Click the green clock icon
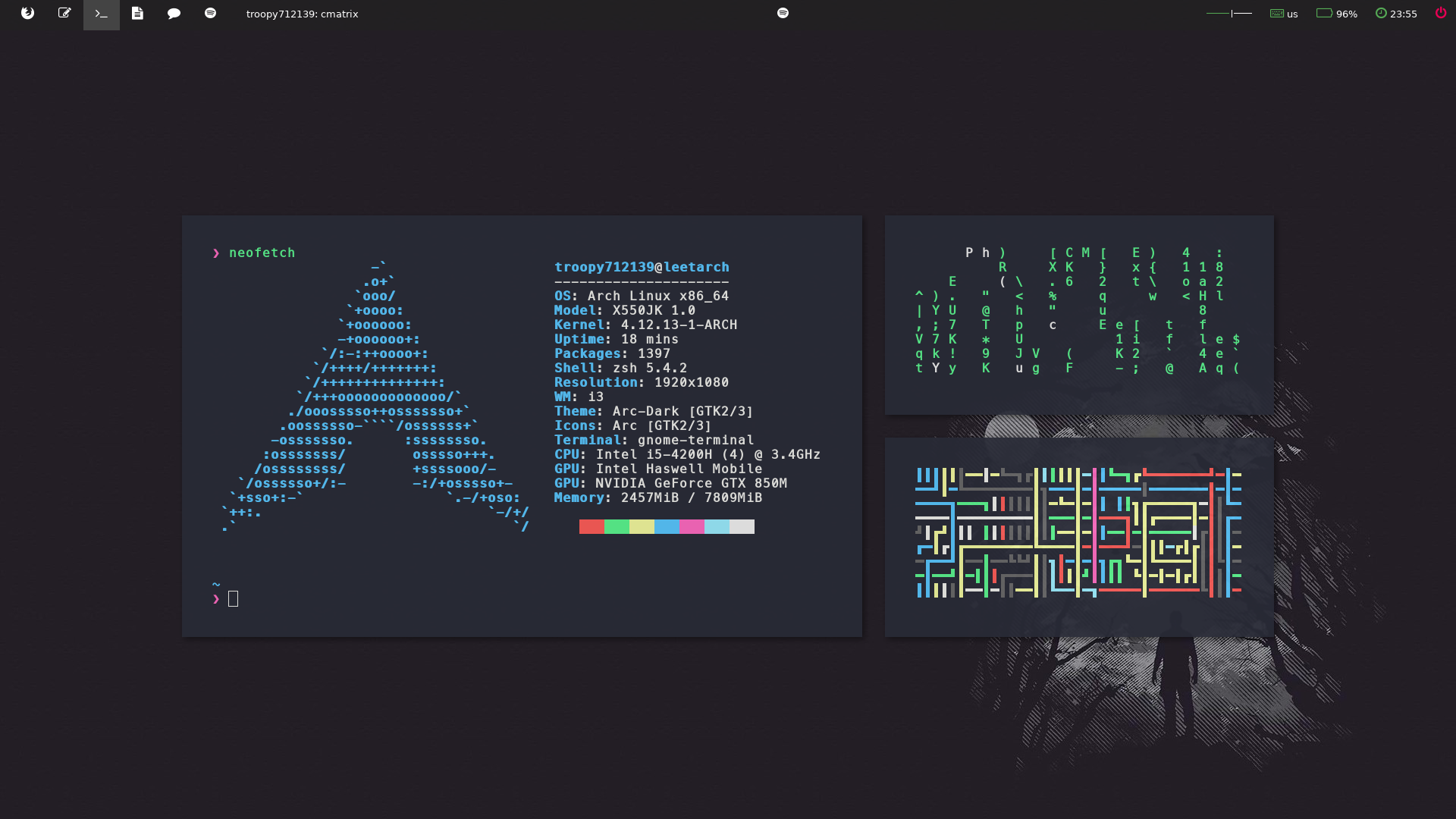Screen dimensions: 1456x819 1381,14
